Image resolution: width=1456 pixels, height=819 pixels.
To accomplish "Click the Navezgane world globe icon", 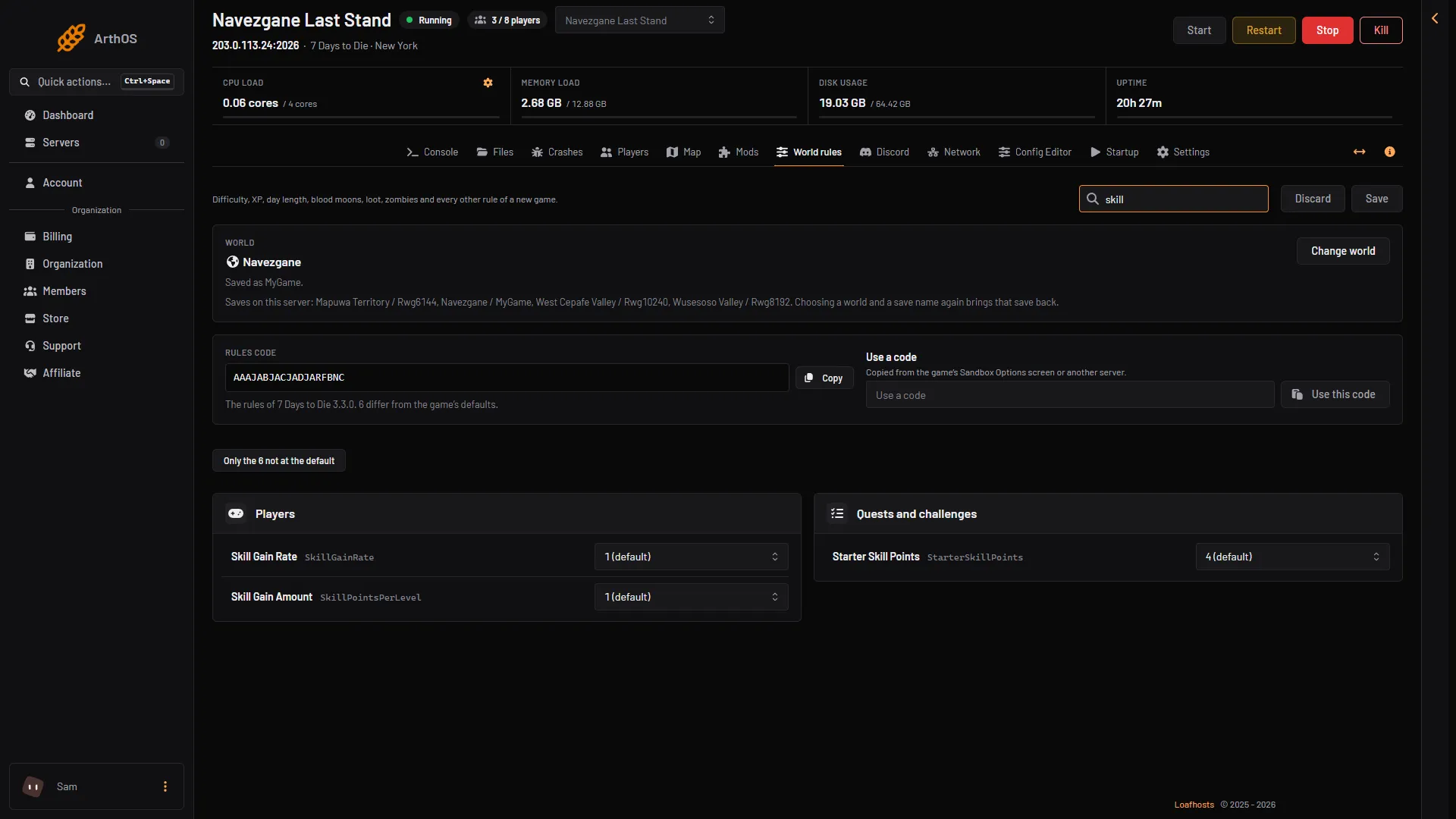I will pos(232,262).
